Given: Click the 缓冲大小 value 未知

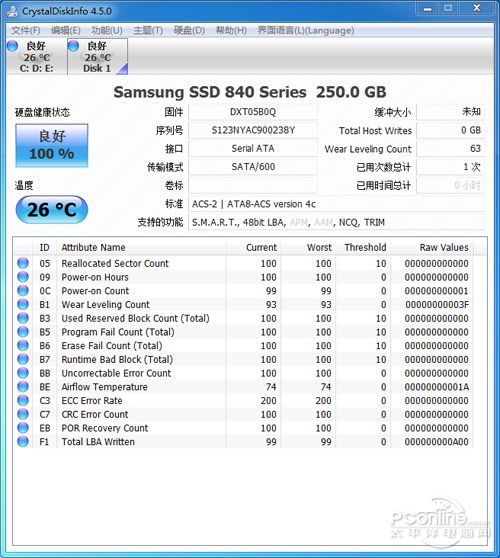Looking at the screenshot, I should coord(450,112).
